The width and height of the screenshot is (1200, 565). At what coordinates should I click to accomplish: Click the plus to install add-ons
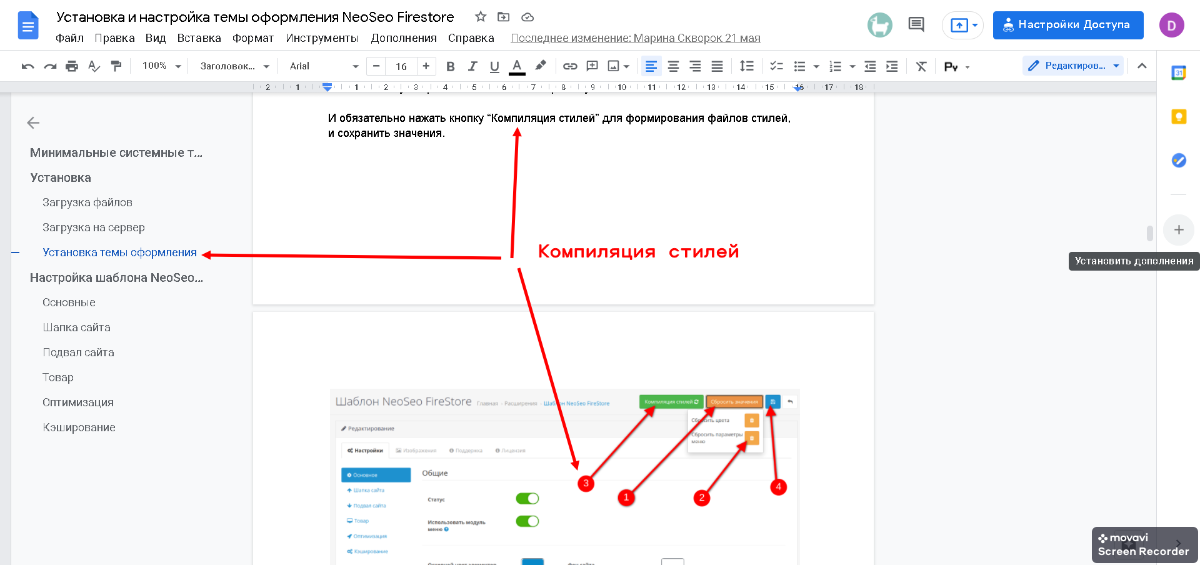pos(1179,230)
